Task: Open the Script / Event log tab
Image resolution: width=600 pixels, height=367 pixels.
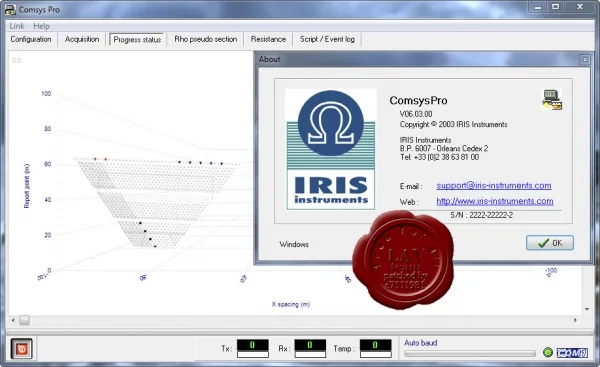Action: click(327, 39)
